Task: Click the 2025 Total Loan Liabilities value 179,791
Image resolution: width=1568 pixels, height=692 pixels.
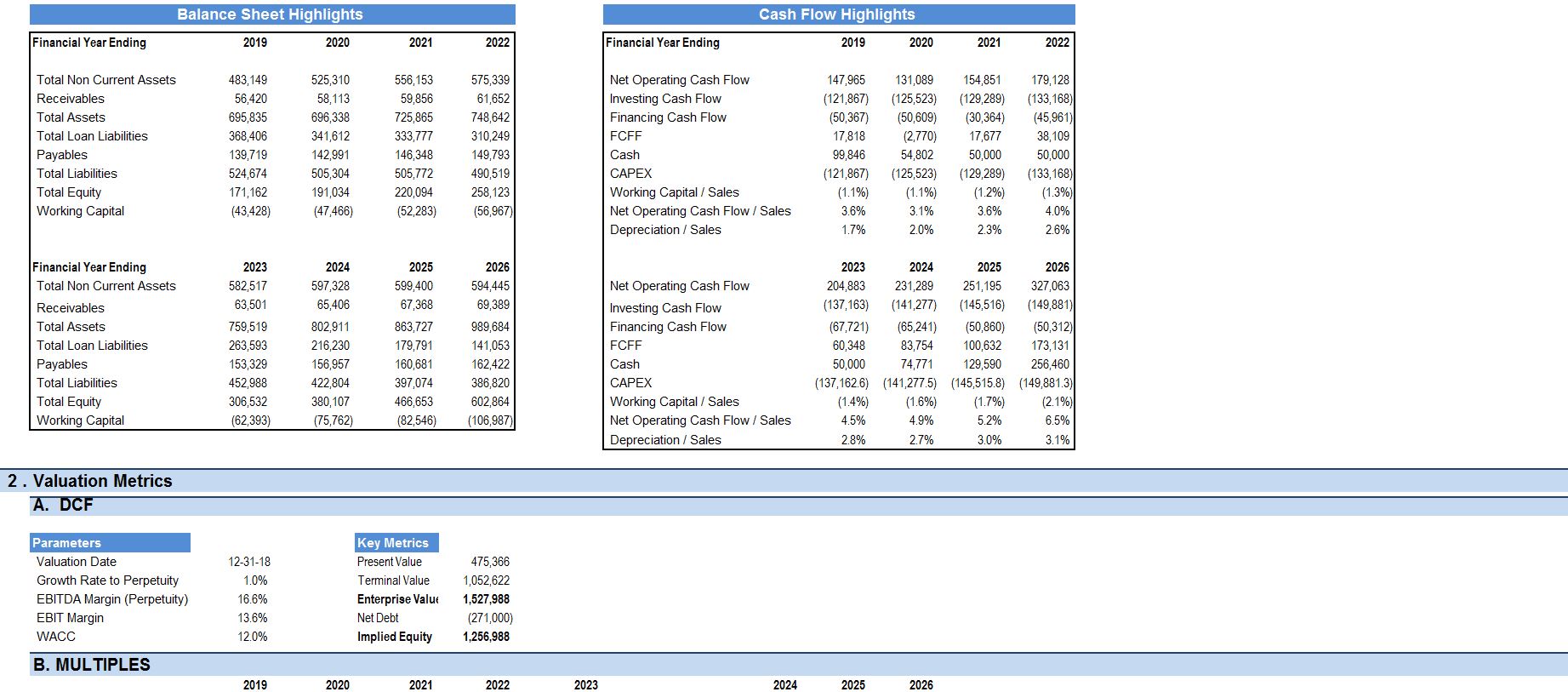Action: [413, 346]
